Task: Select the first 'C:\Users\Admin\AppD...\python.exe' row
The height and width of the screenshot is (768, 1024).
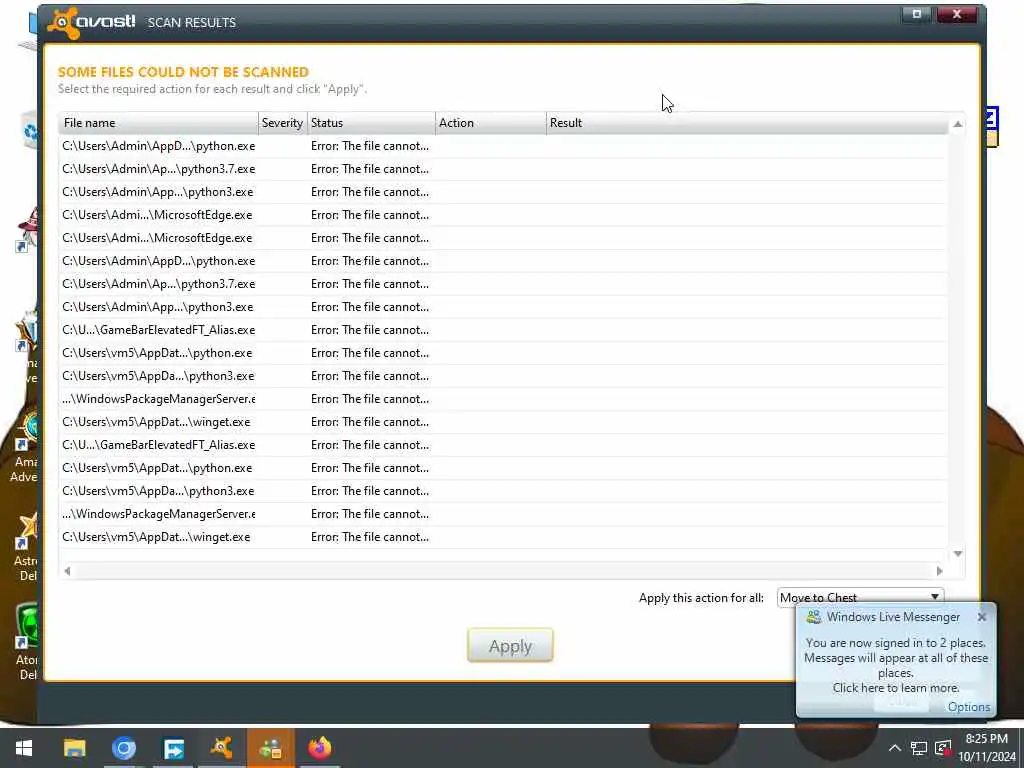Action: click(x=503, y=146)
